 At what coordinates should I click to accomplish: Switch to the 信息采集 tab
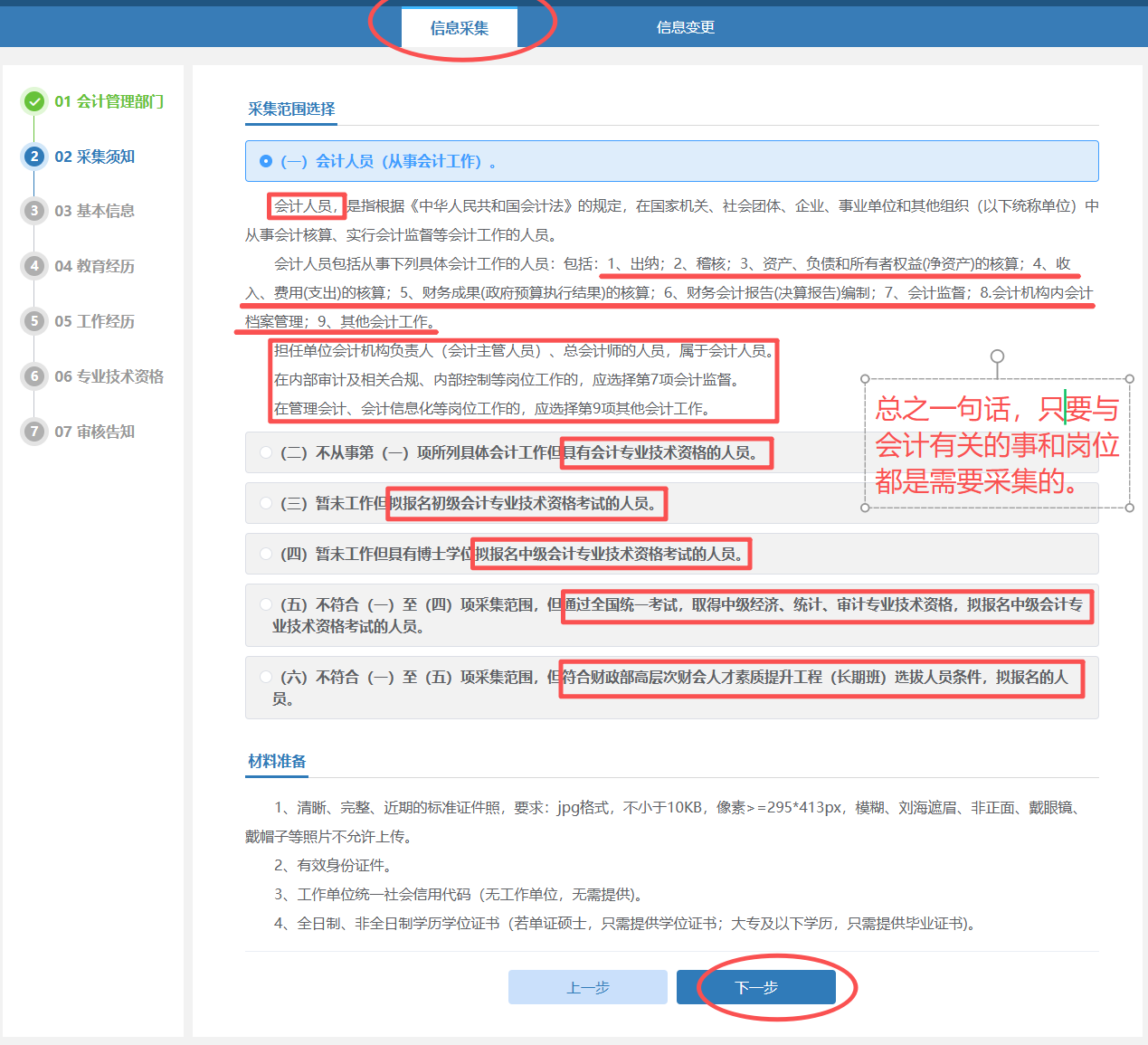point(460,28)
